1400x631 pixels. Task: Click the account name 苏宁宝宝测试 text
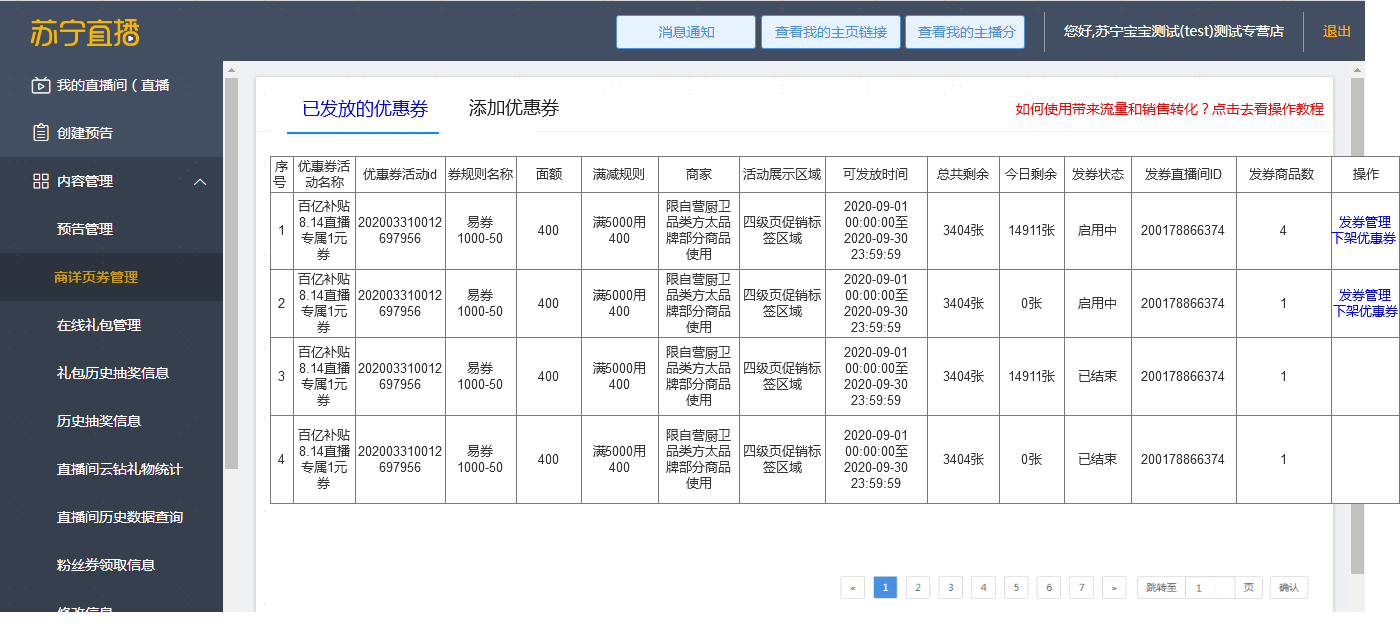[x=1137, y=32]
